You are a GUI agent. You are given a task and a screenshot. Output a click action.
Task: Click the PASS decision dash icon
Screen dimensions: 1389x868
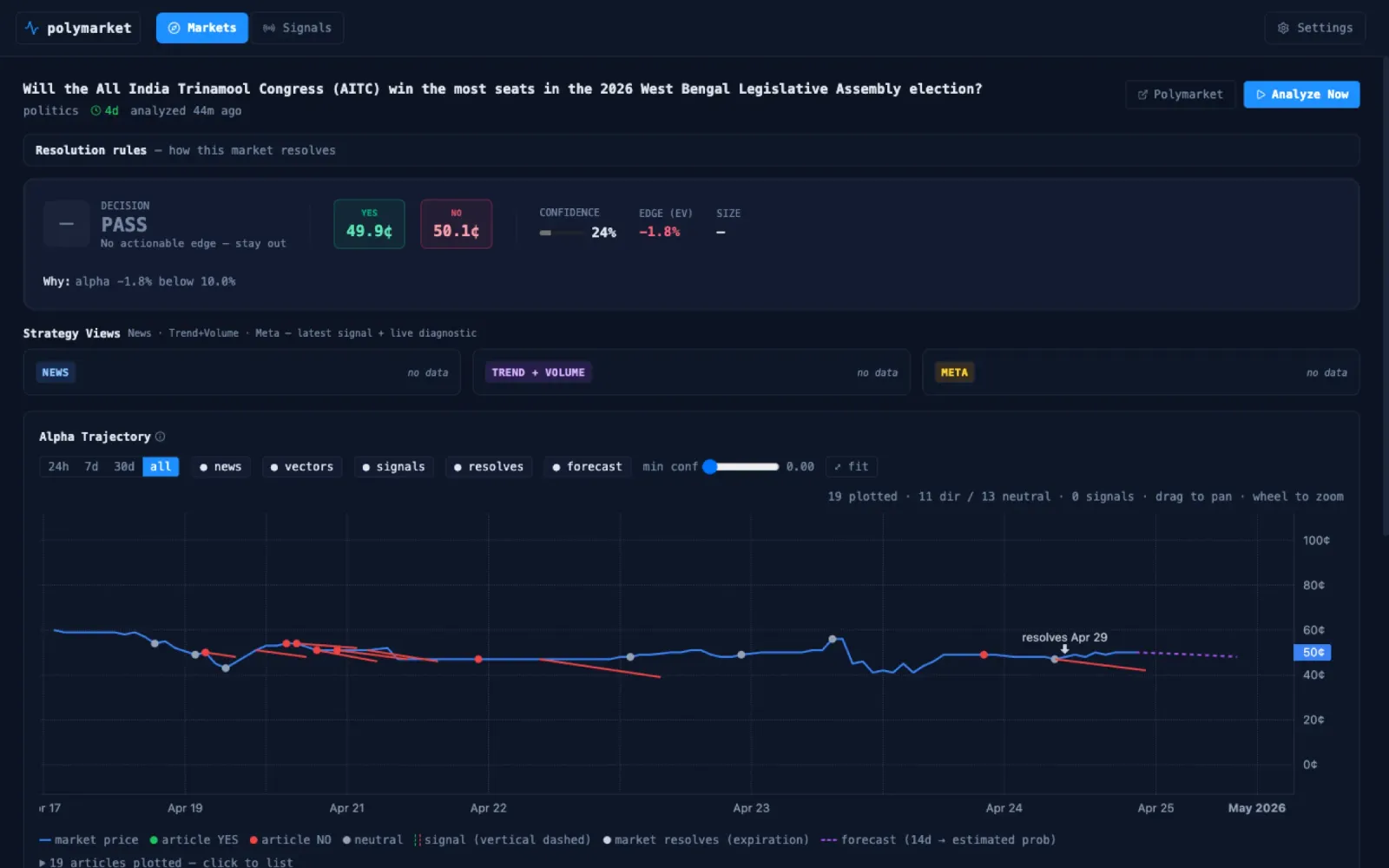[x=66, y=224]
